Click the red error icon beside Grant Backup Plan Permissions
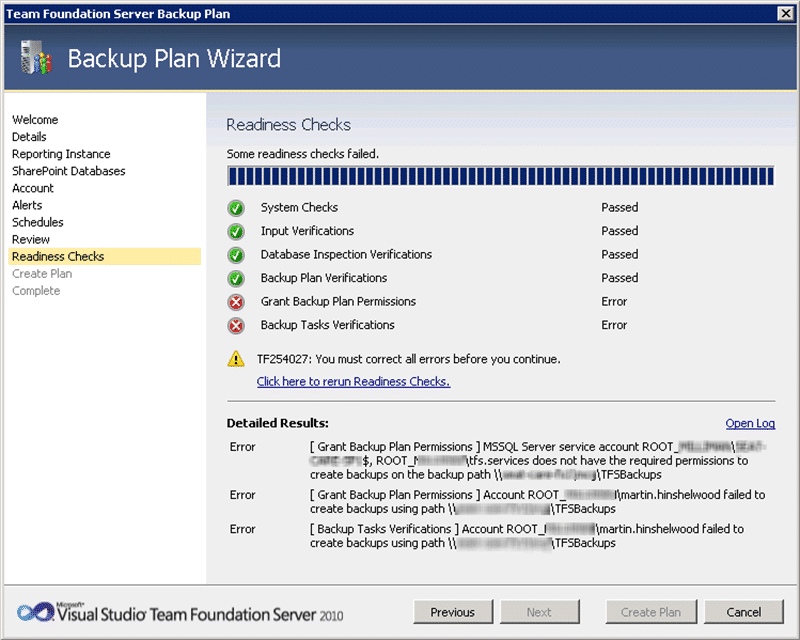Screen dimensions: 800x640 click(236, 302)
